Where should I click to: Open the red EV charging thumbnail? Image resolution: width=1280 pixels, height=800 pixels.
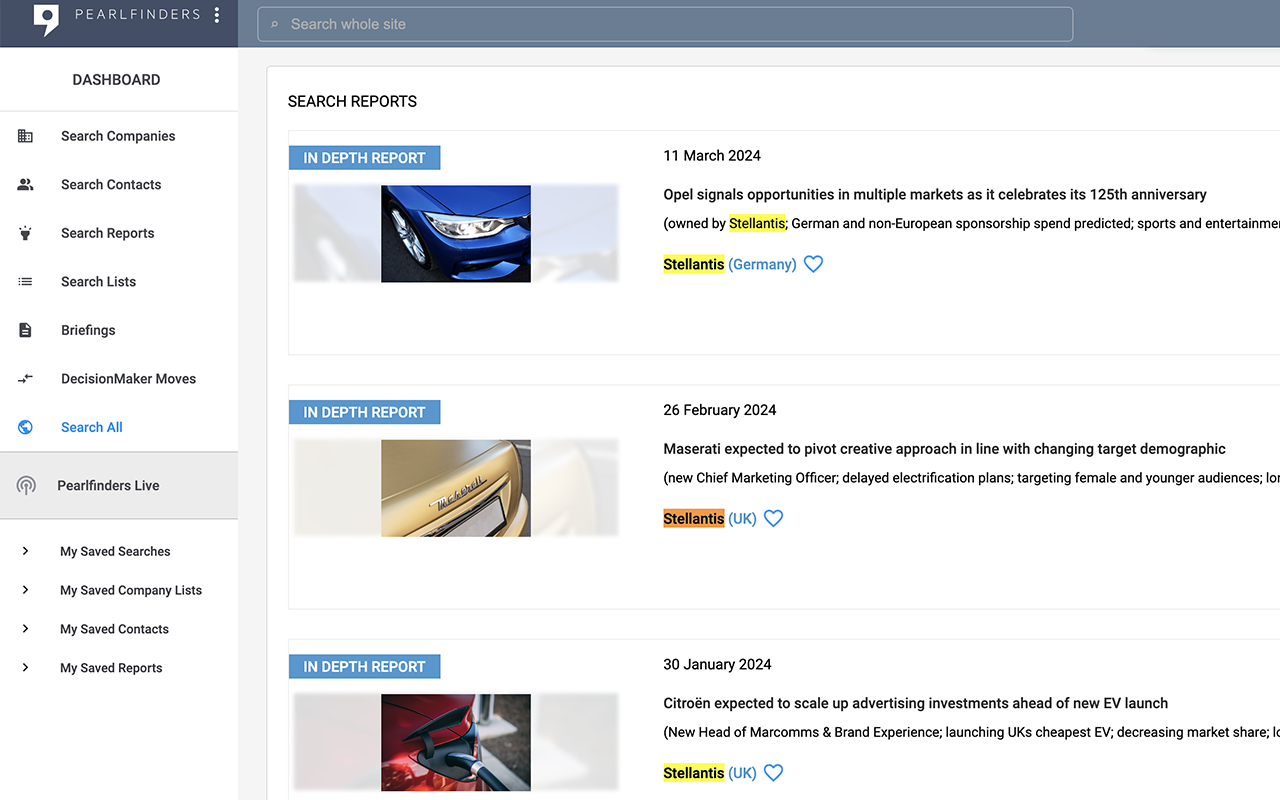pos(456,742)
